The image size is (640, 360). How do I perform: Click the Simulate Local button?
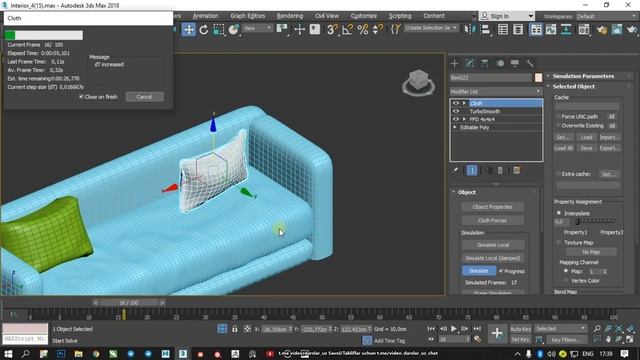pos(493,245)
